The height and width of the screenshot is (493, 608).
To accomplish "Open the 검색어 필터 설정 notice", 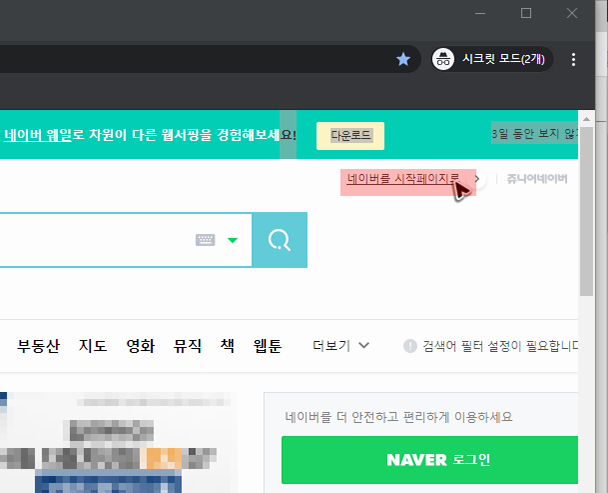I will pos(500,346).
